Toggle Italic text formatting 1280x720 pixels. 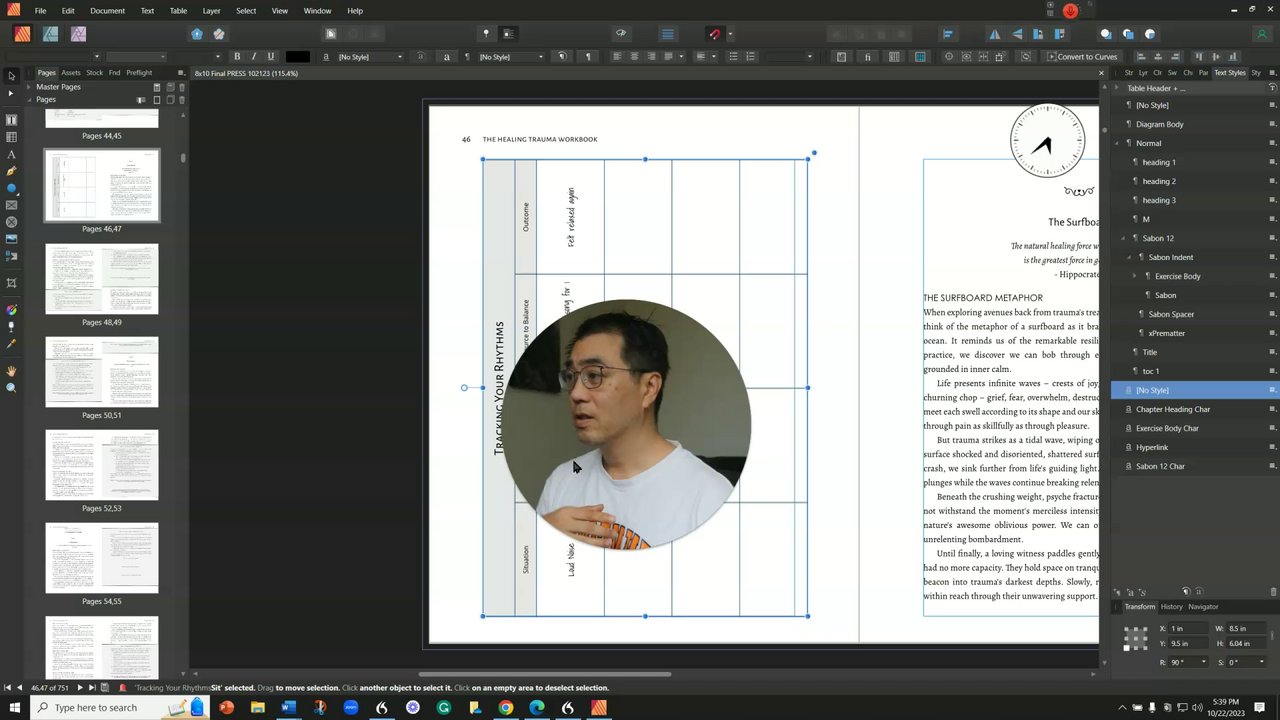point(253,57)
